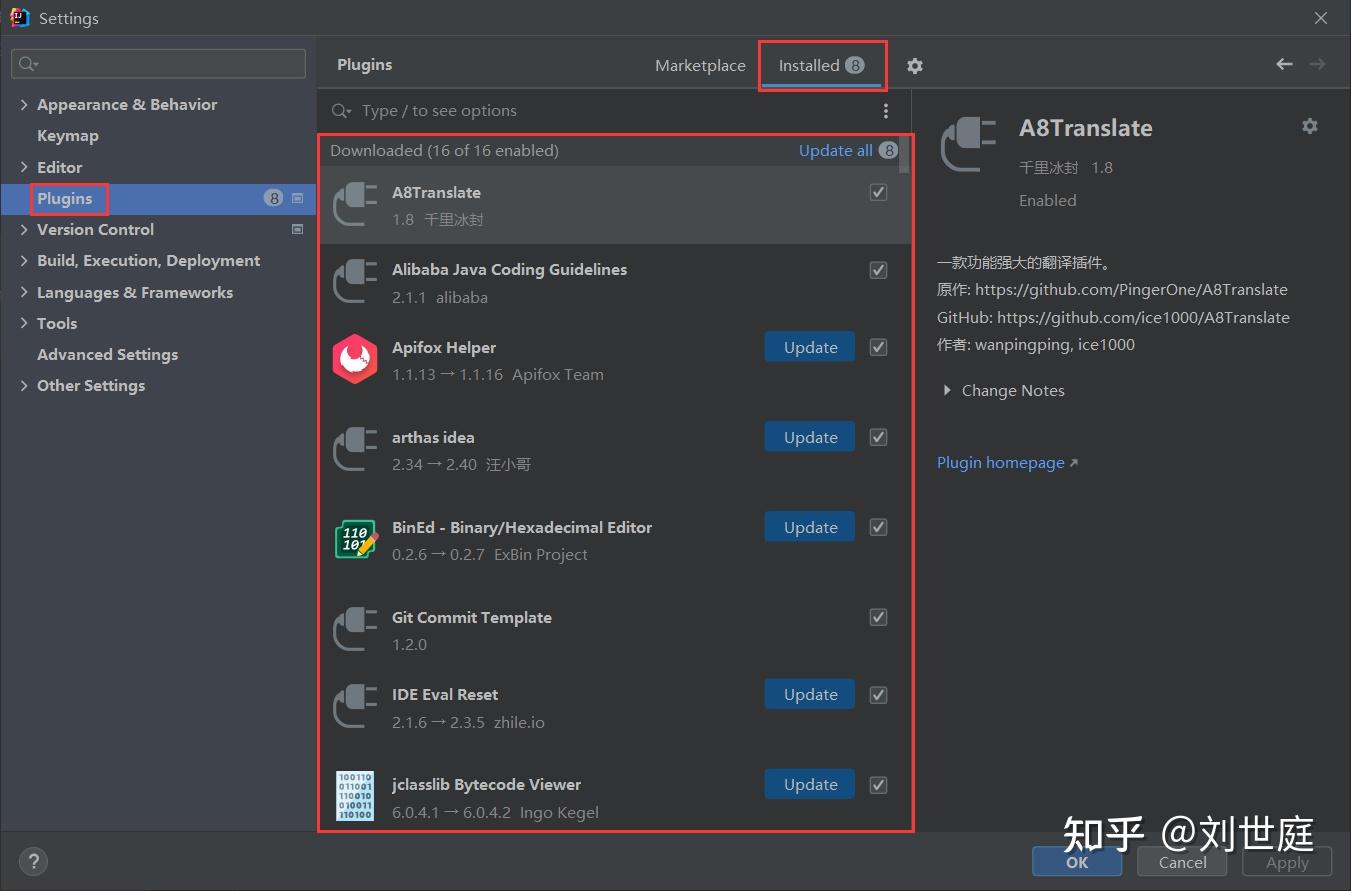Click the Cancel button
The image size is (1351, 891).
1182,862
